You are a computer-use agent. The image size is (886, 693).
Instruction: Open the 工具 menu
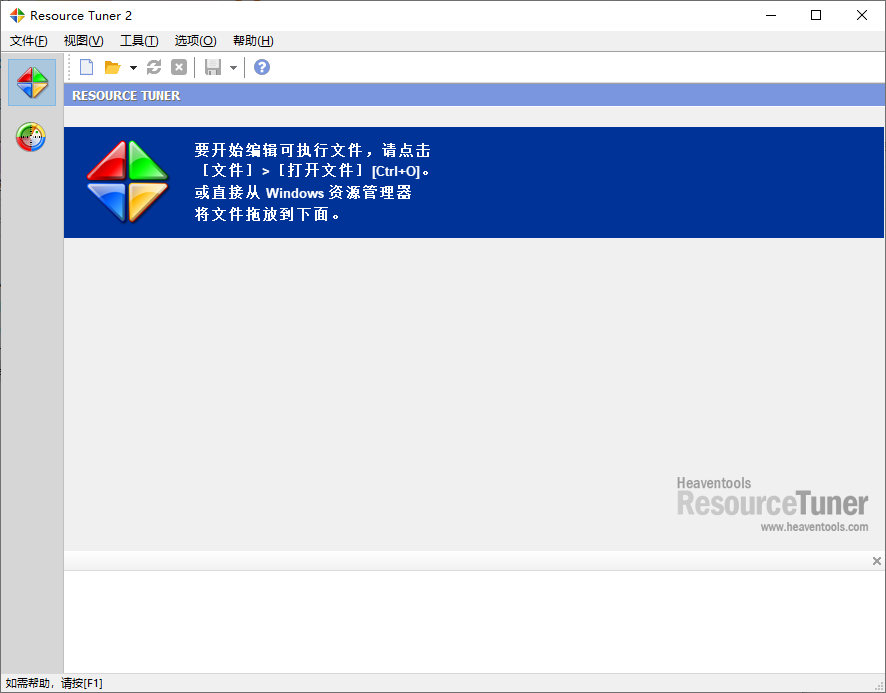pyautogui.click(x=139, y=41)
